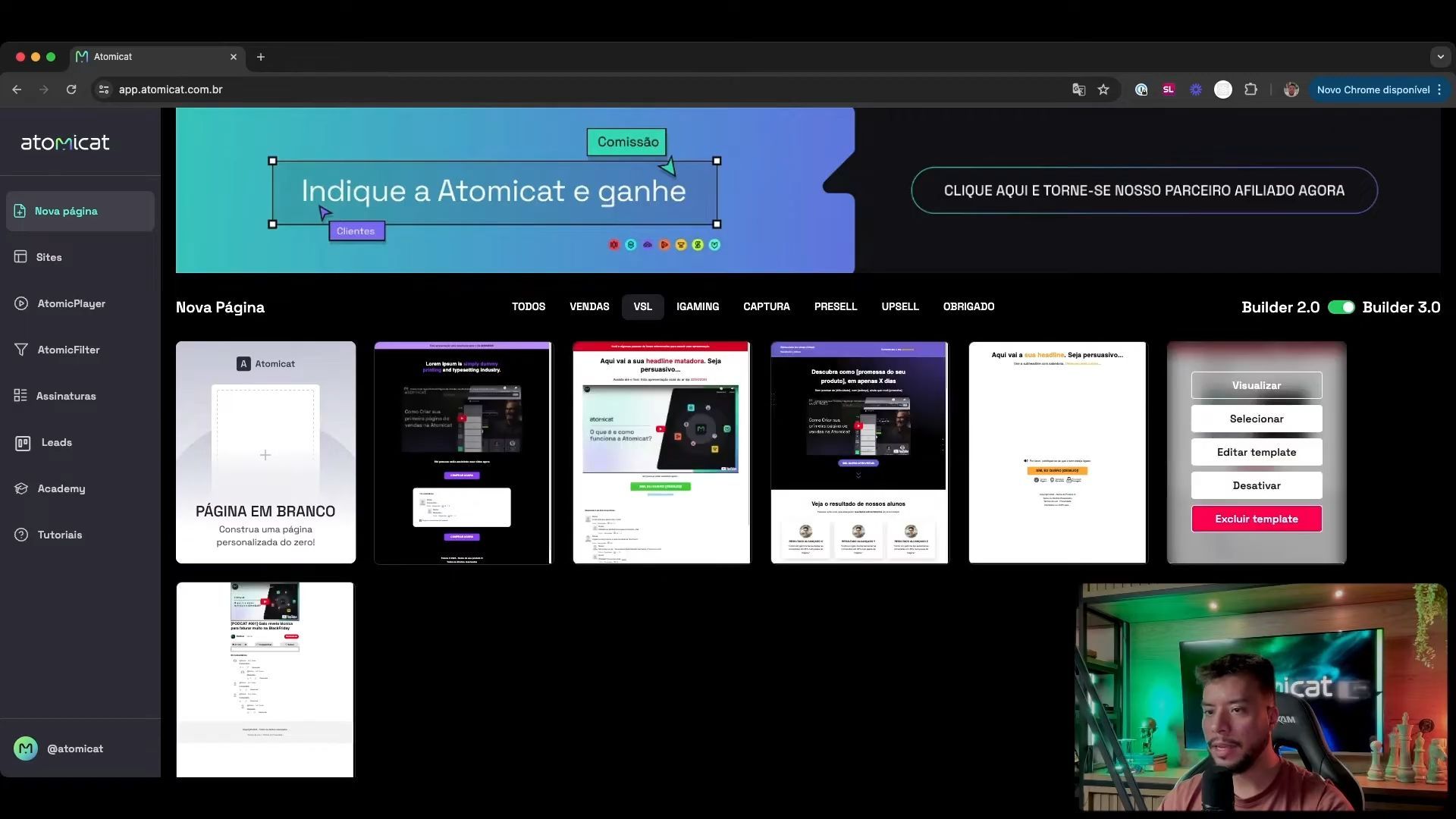This screenshot has height=819, width=1456.
Task: Select the TODOS category tab
Action: (529, 306)
